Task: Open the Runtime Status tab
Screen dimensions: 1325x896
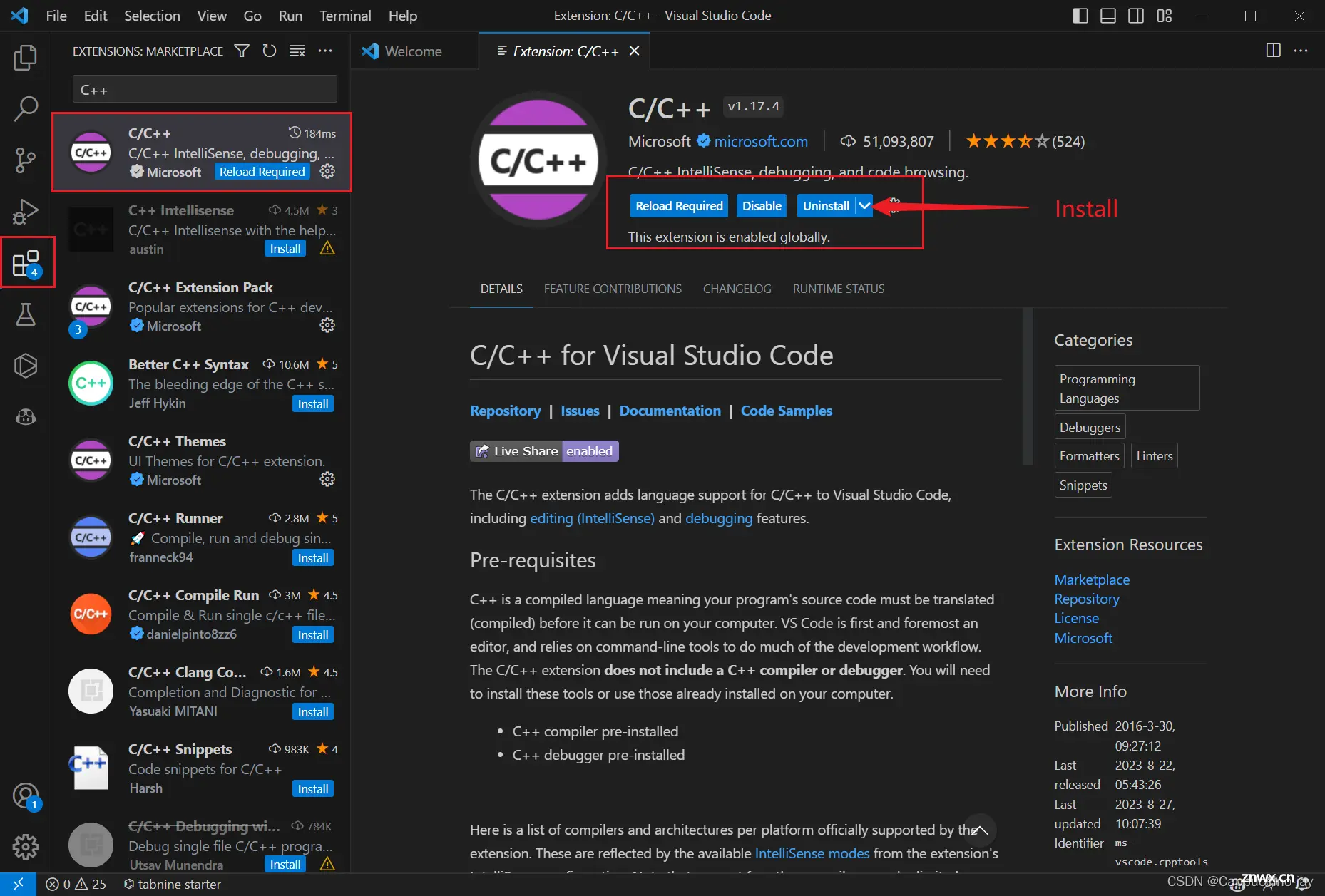Action: pyautogui.click(x=838, y=289)
